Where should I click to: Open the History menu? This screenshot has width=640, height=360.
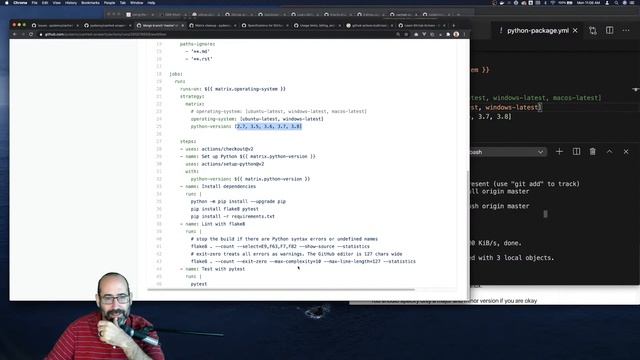pyautogui.click(x=71, y=3)
